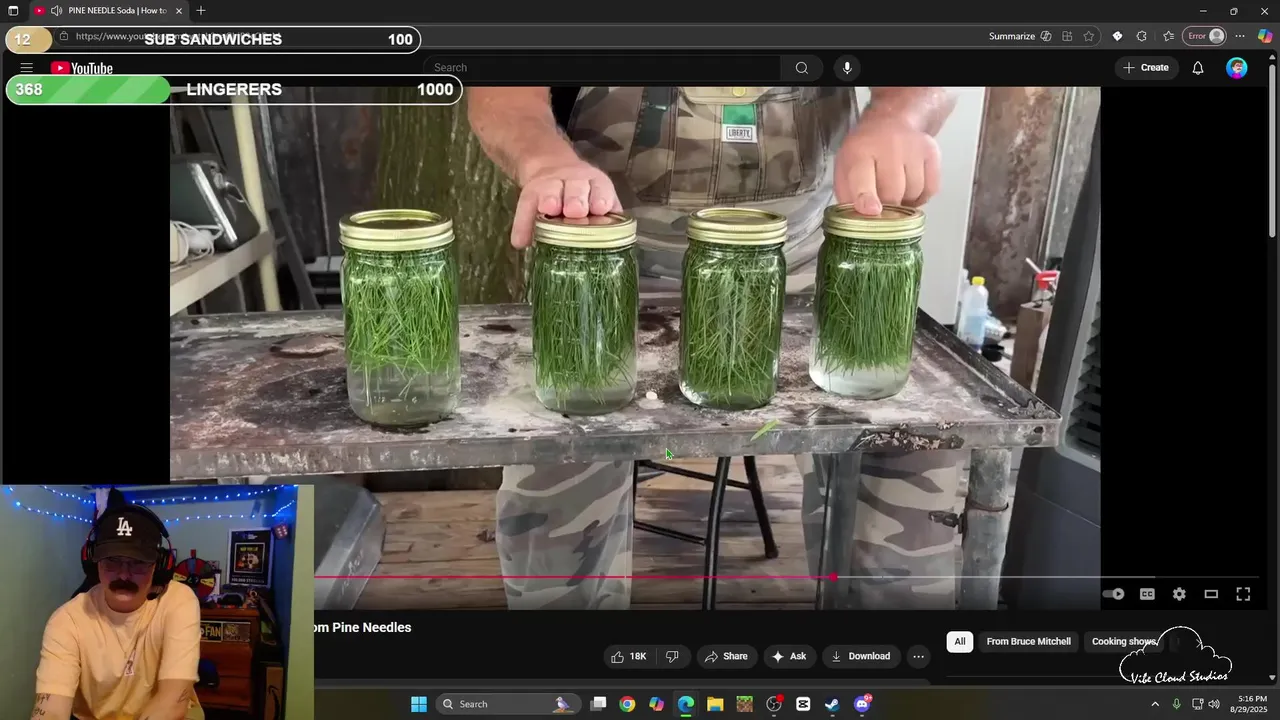Open more actions three-dot menu under video
The image size is (1280, 720).
tap(918, 656)
